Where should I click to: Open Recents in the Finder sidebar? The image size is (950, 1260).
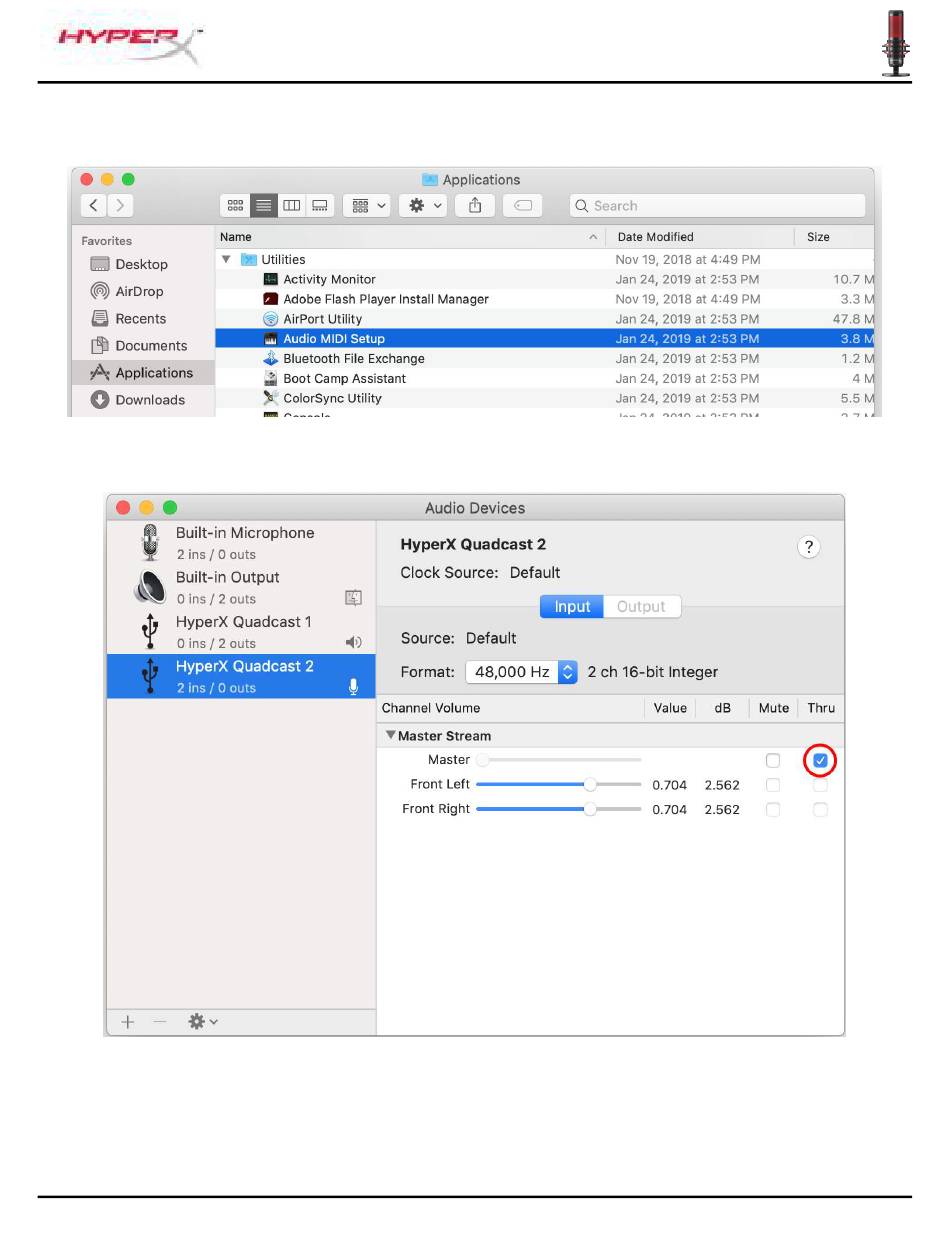[141, 318]
